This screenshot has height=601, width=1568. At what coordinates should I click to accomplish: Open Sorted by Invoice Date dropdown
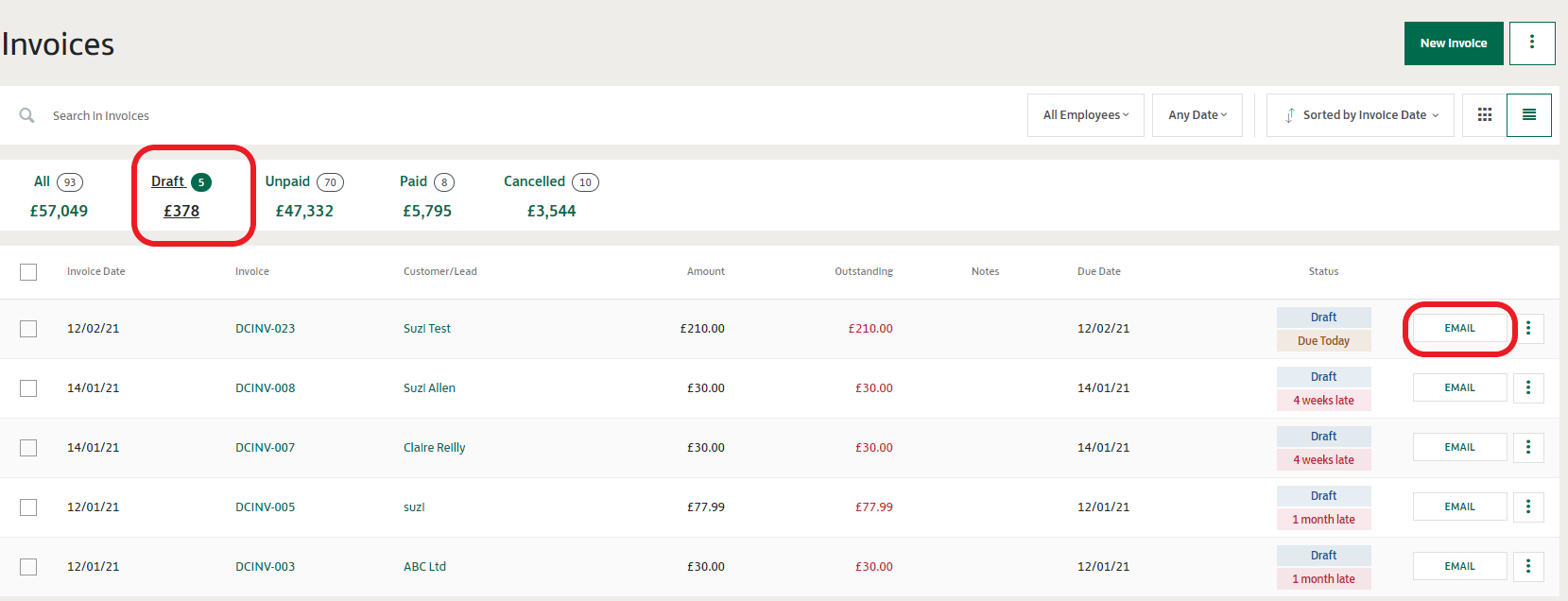[1360, 115]
